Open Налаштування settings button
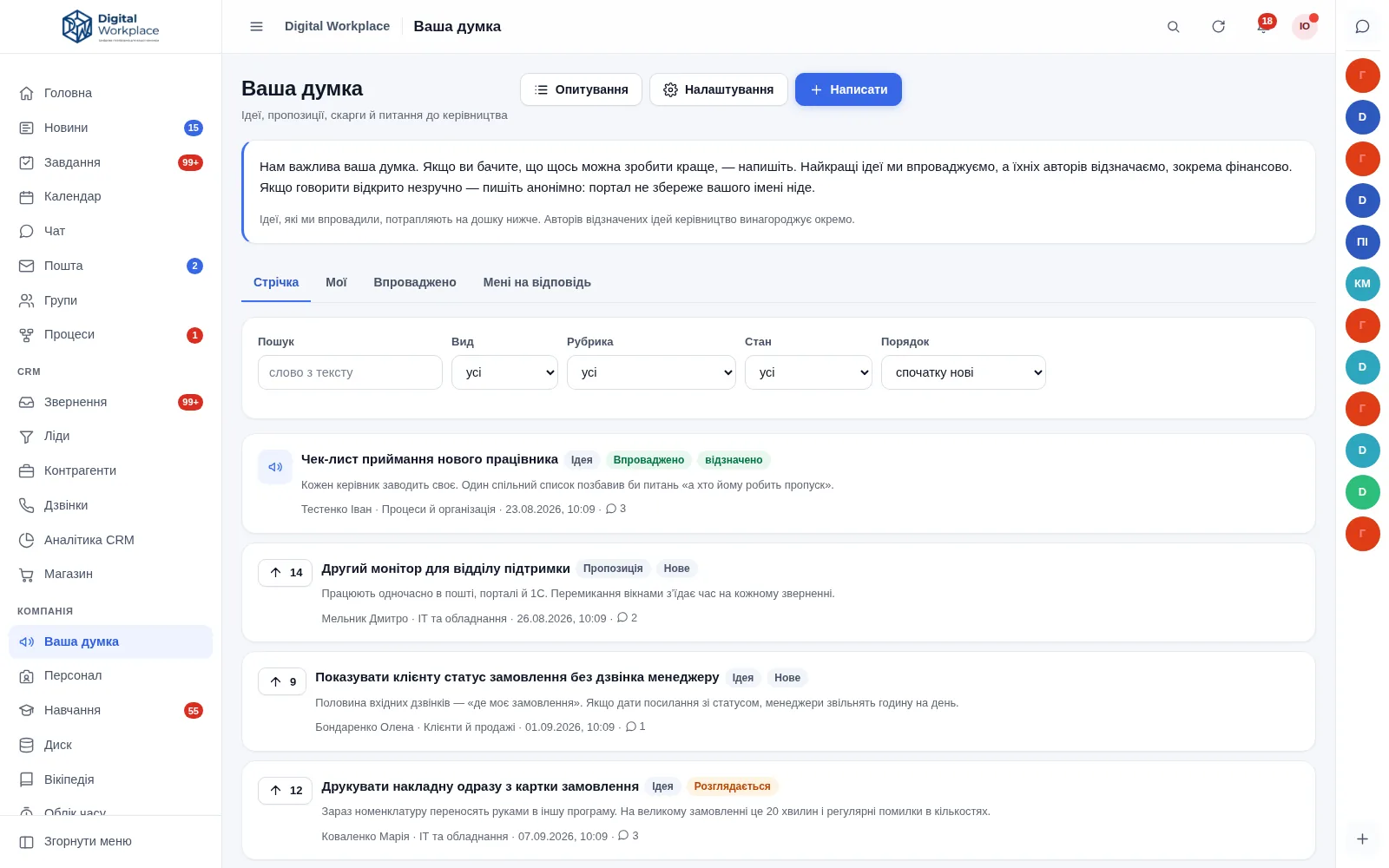The width and height of the screenshot is (1389, 868). [719, 89]
